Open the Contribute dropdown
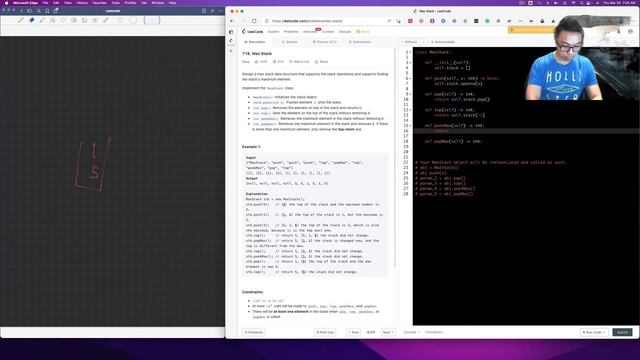Screen dimensions: 640x360 (434, 332)
